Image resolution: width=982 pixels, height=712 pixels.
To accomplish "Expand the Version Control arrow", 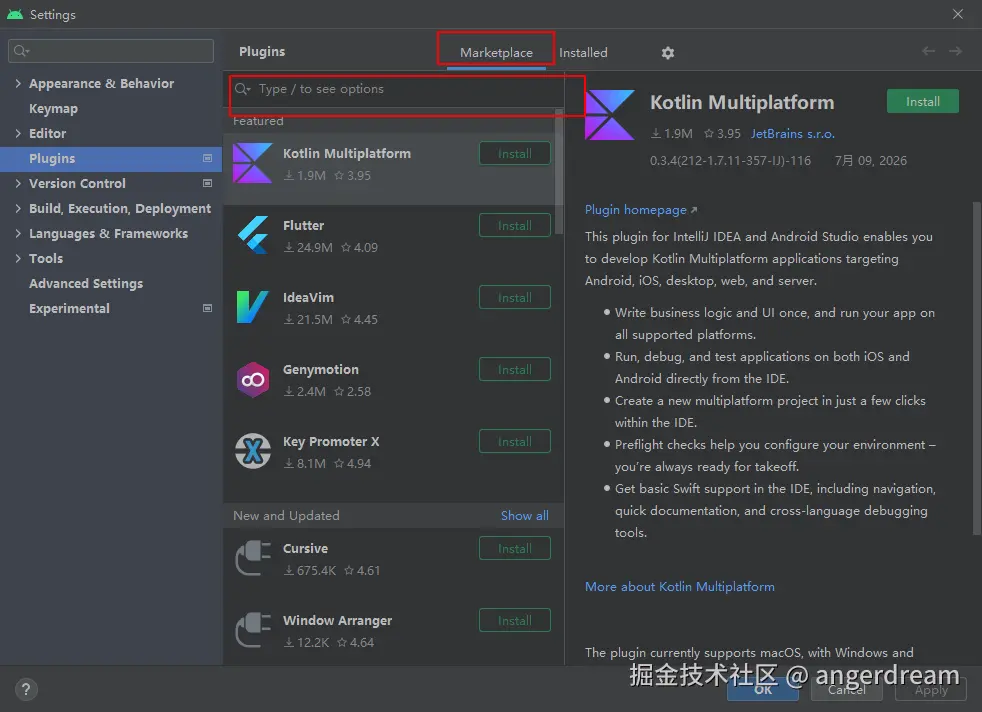I will coord(18,183).
